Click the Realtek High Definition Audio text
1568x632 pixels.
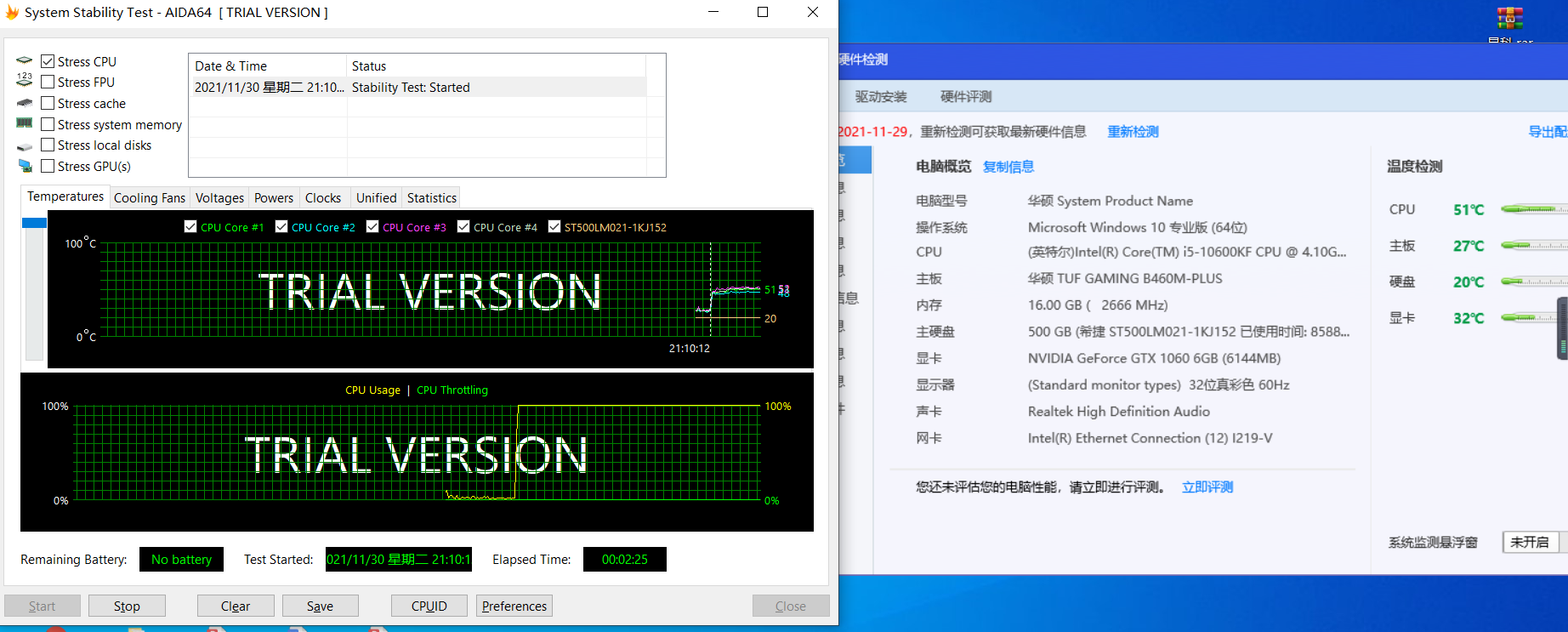[x=1119, y=412]
